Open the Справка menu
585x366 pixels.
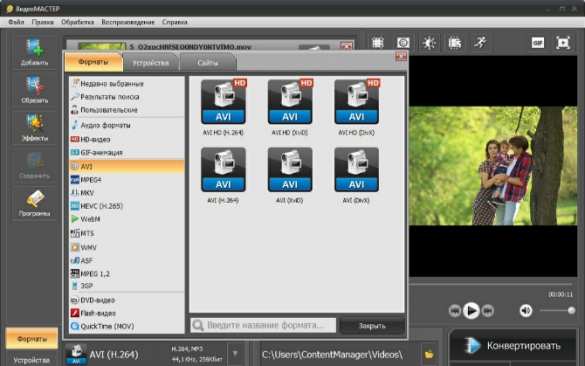pyautogui.click(x=175, y=22)
